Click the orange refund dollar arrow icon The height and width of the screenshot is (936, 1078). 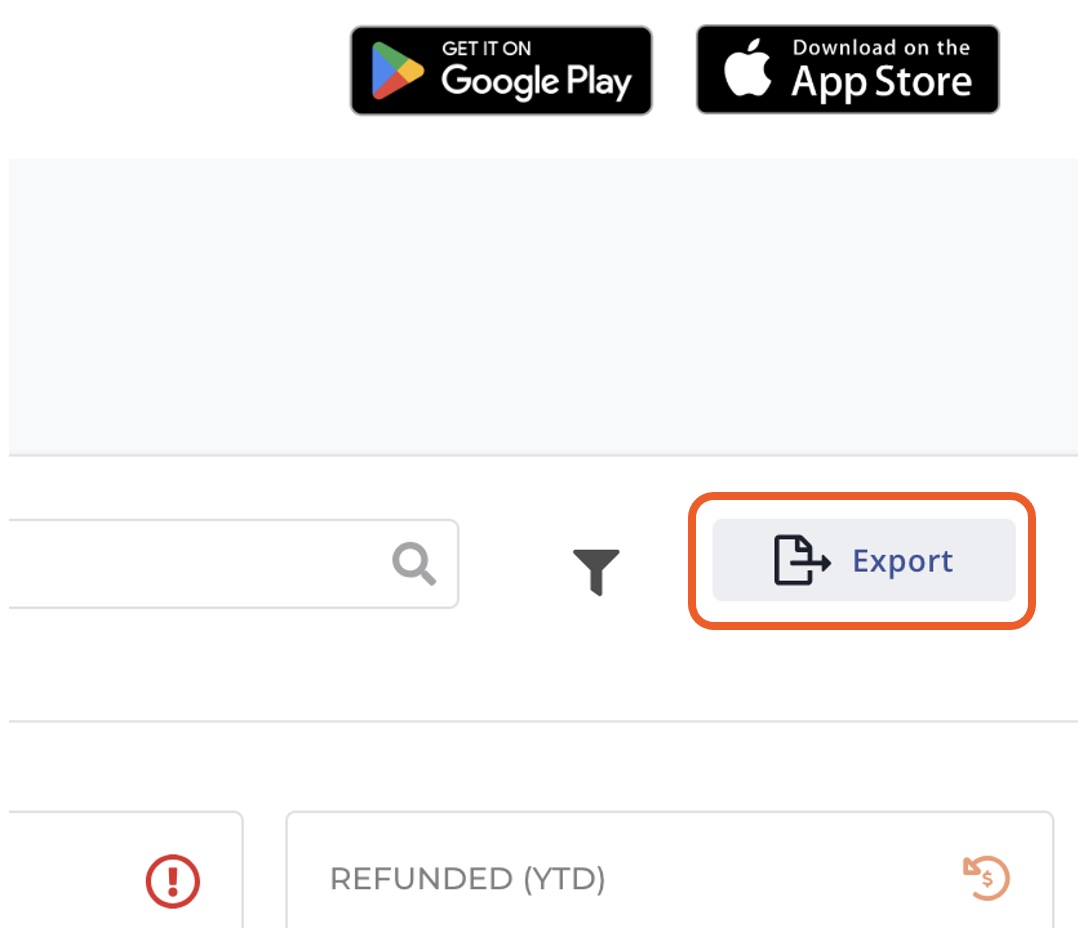tap(986, 878)
